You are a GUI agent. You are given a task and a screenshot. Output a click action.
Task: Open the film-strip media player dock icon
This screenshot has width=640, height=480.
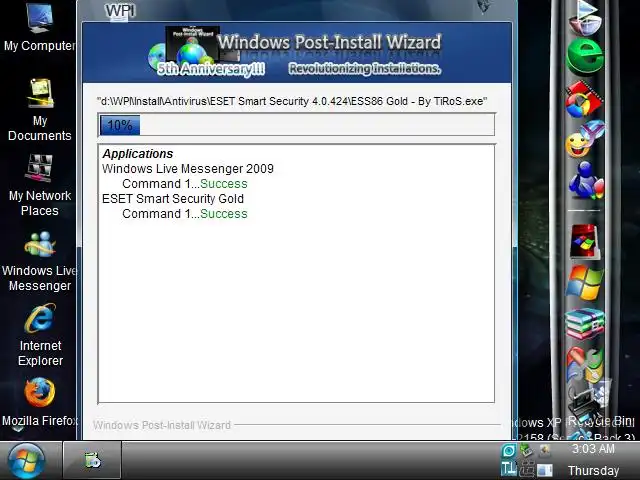(x=584, y=99)
